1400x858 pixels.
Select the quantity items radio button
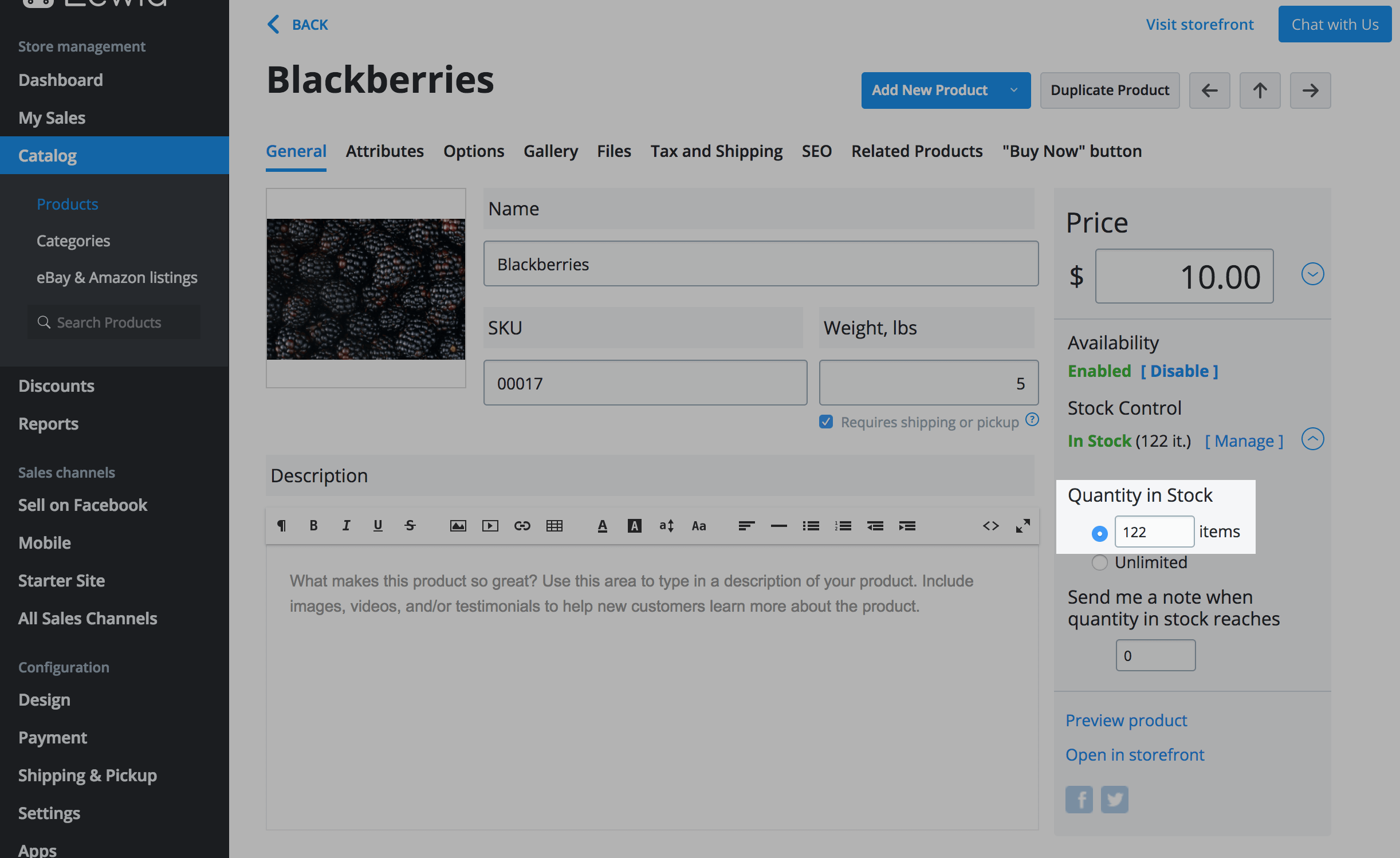pyautogui.click(x=1099, y=533)
